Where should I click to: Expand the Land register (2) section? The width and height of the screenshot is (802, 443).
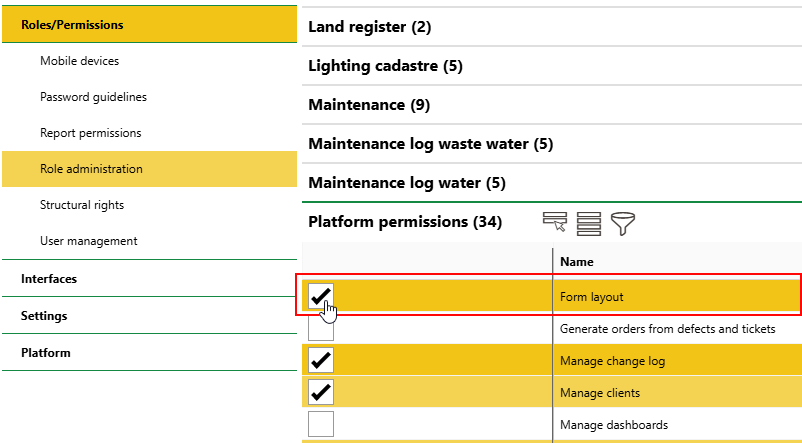pos(369,27)
